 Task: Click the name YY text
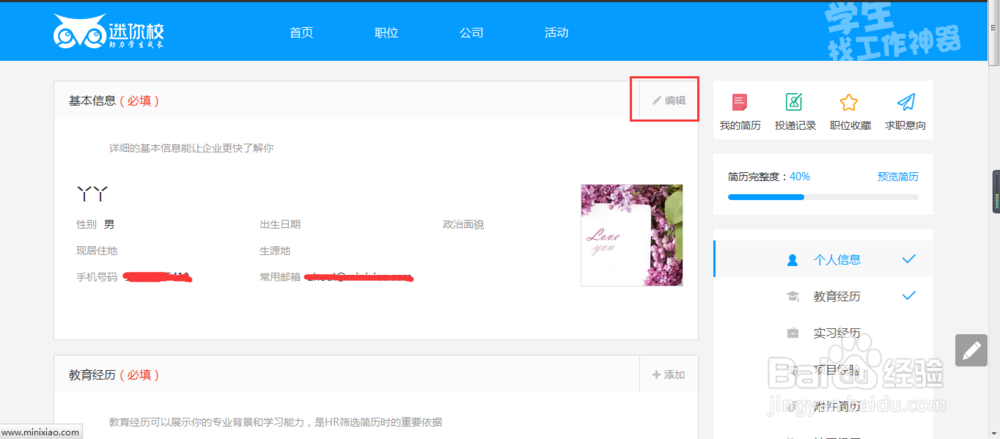[92, 192]
